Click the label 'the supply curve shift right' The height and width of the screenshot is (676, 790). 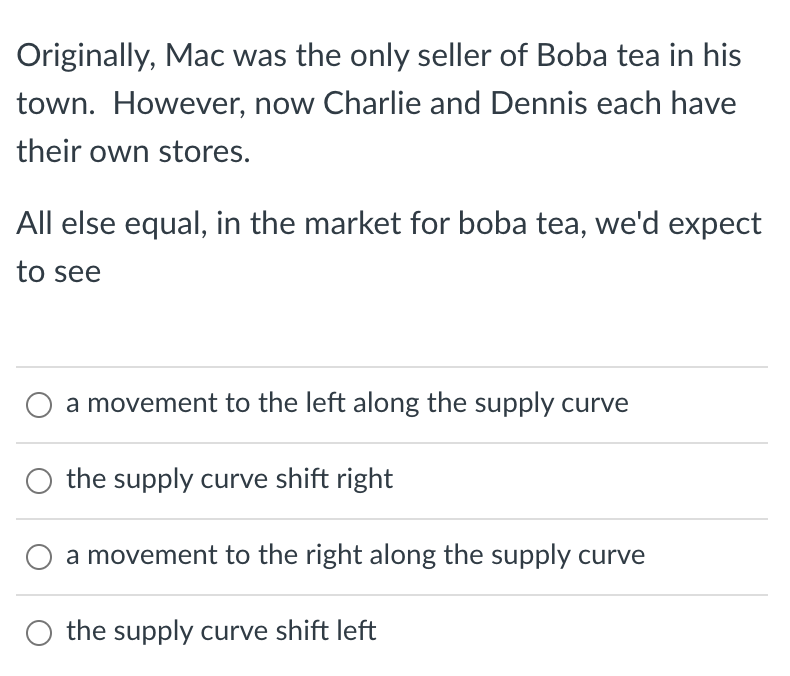229,480
